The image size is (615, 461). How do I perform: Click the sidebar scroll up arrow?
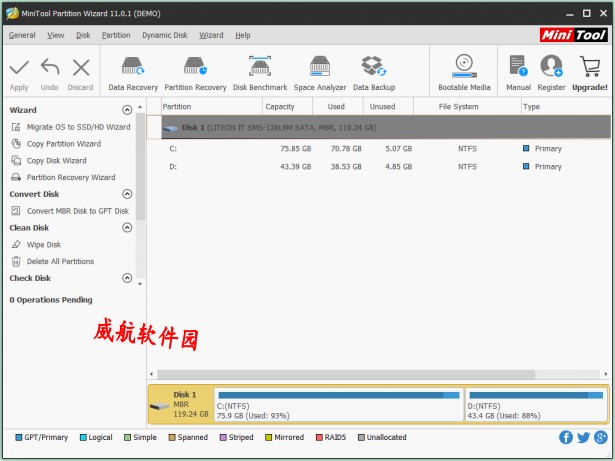point(140,107)
